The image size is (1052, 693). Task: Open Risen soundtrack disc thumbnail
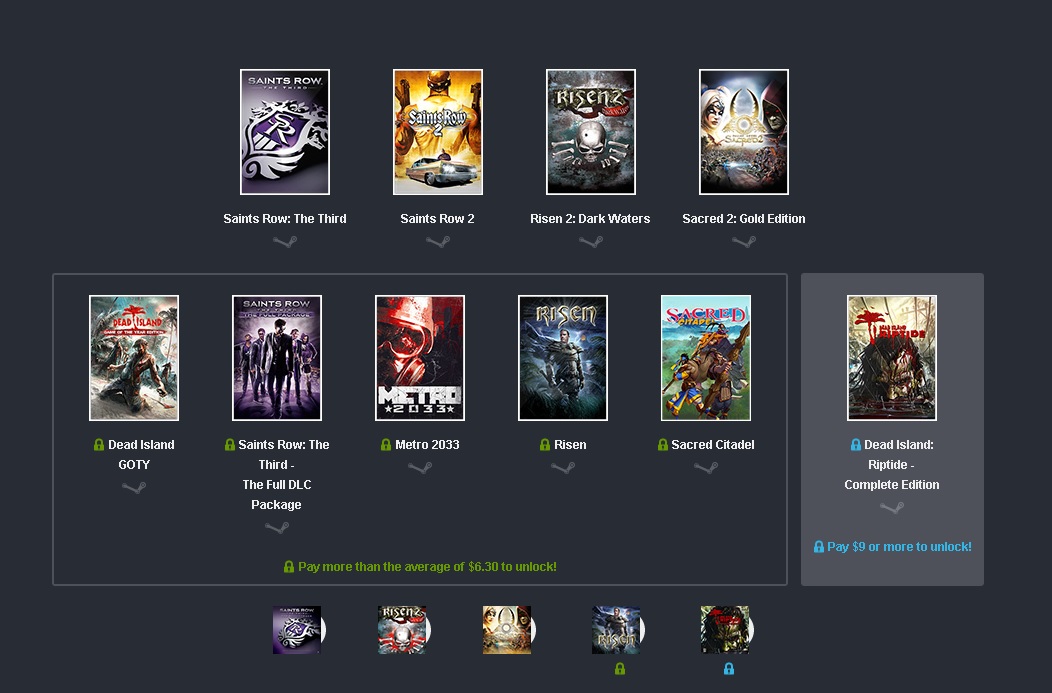pos(619,630)
